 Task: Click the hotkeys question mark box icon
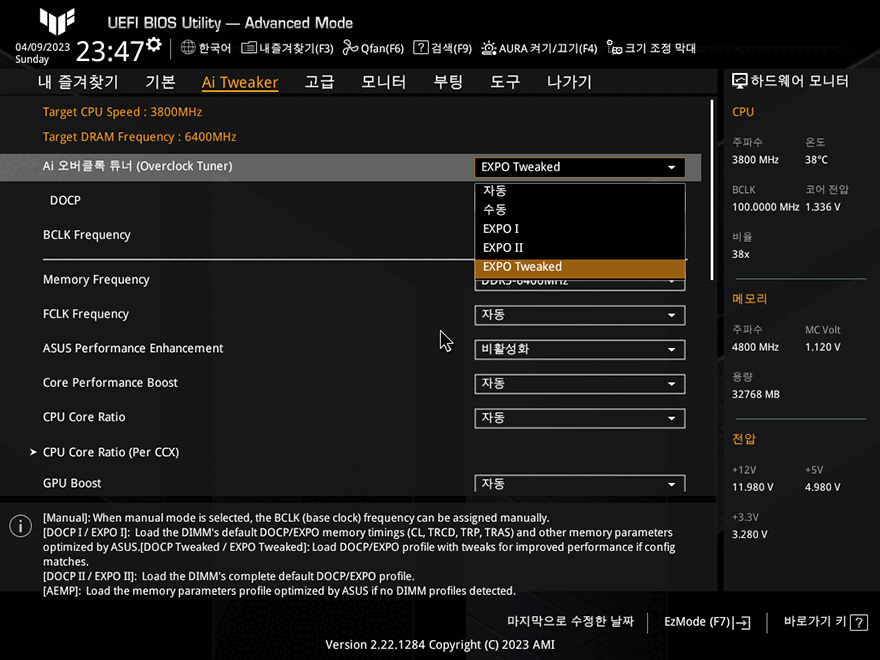pyautogui.click(x=859, y=622)
